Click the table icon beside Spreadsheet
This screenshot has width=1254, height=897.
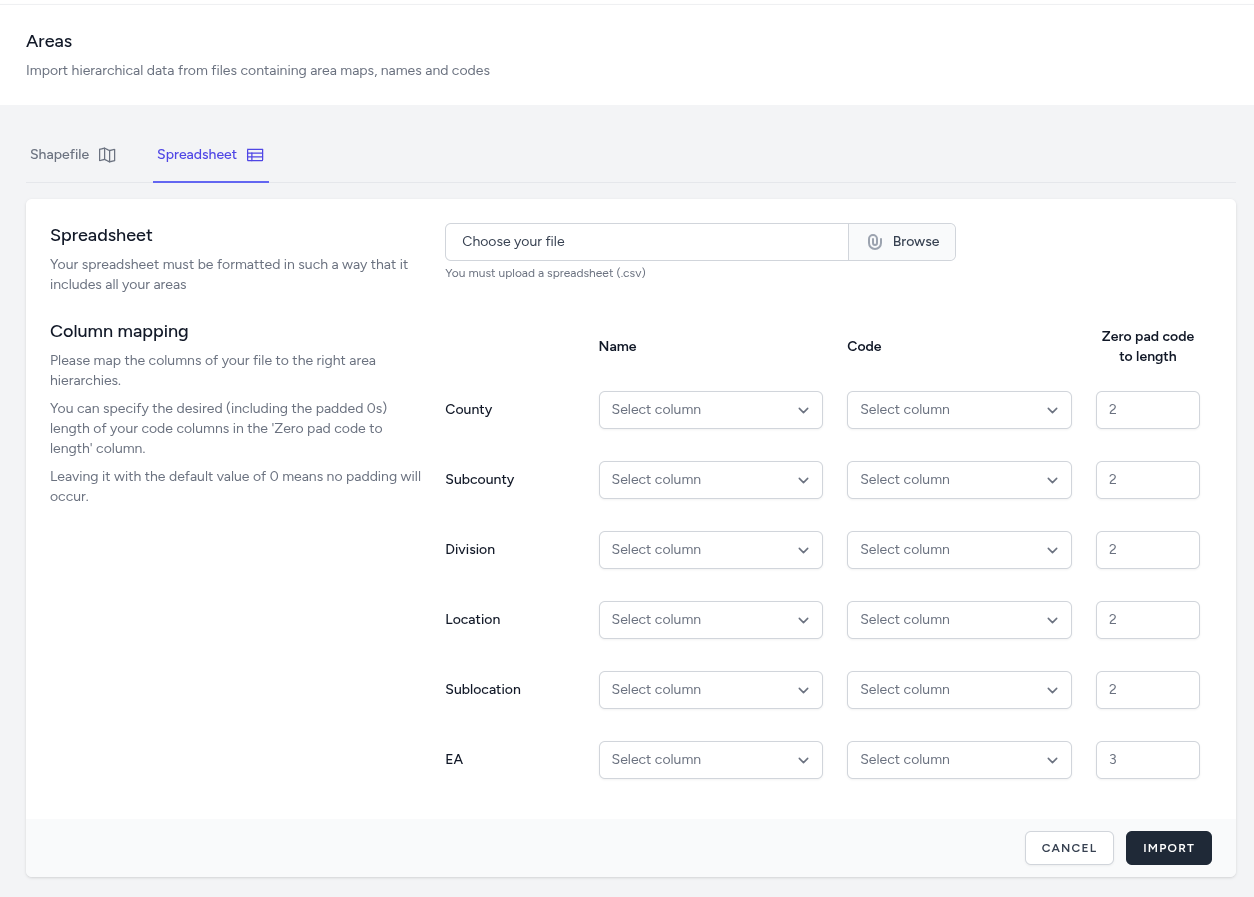coord(255,155)
